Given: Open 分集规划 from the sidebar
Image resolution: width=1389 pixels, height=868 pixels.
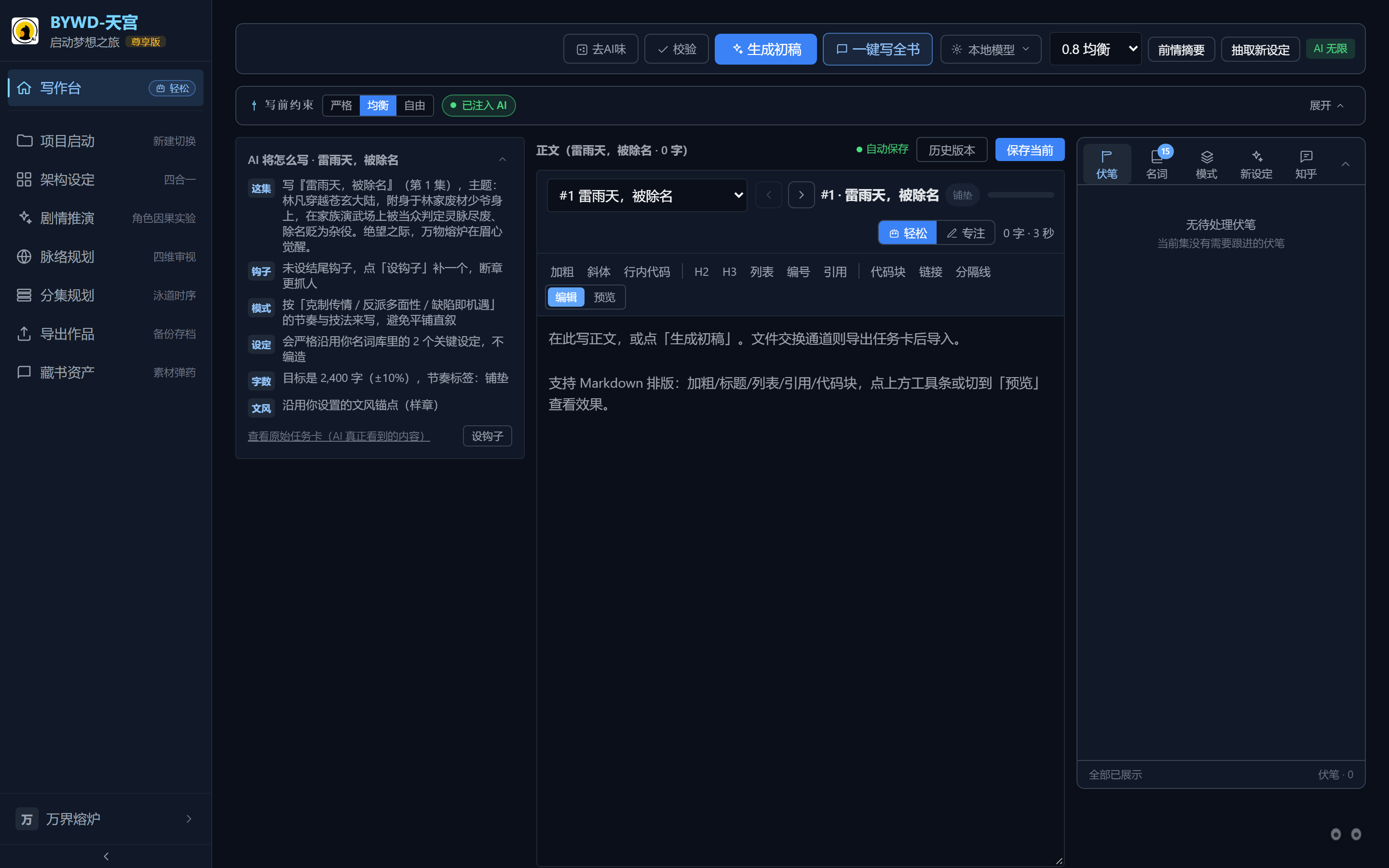Looking at the screenshot, I should click(x=106, y=295).
